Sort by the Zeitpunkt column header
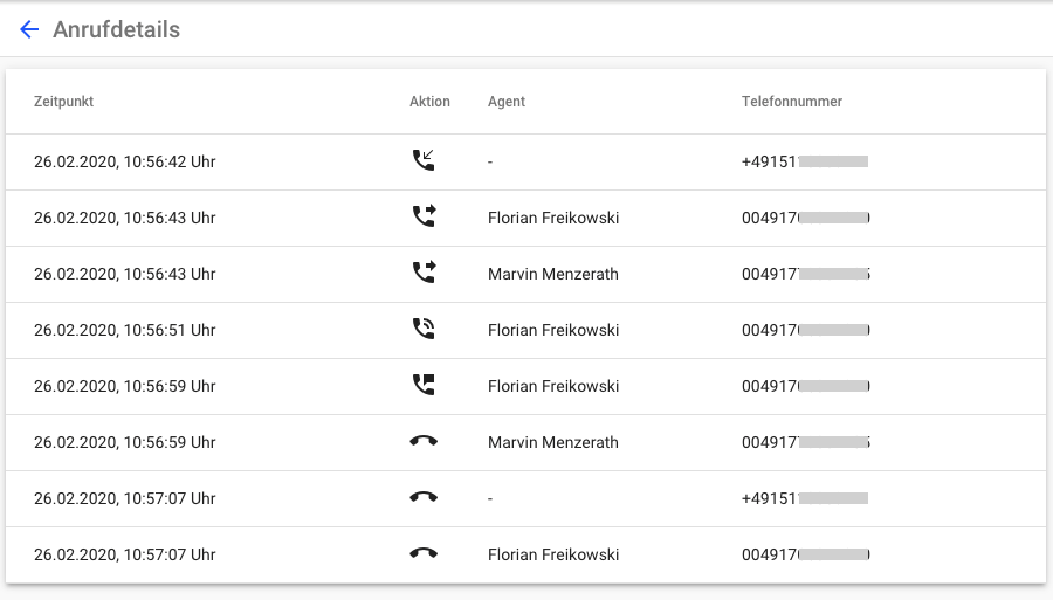The image size is (1053, 600). click(x=64, y=101)
